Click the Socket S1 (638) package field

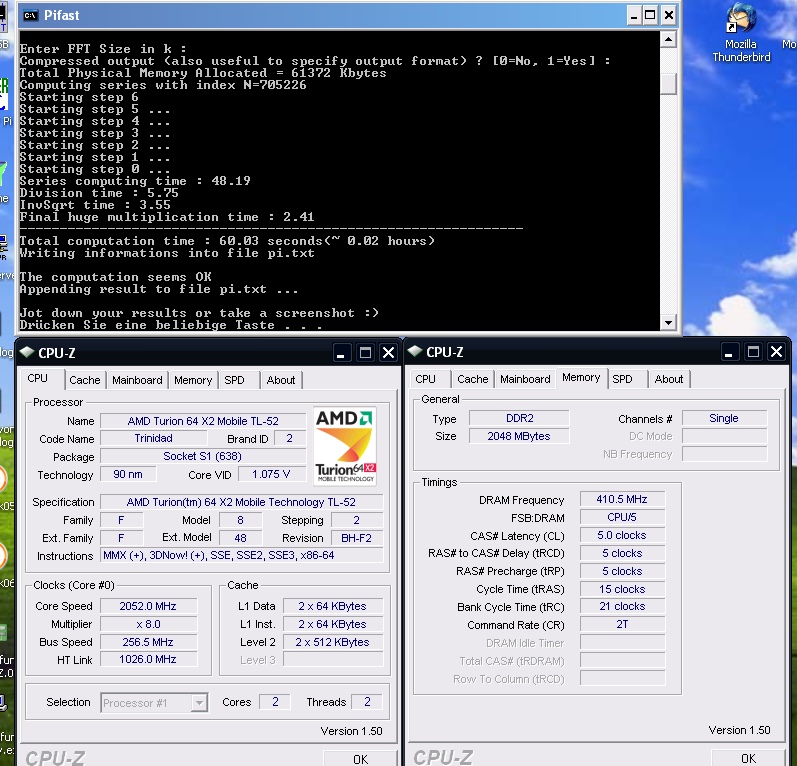(203, 456)
